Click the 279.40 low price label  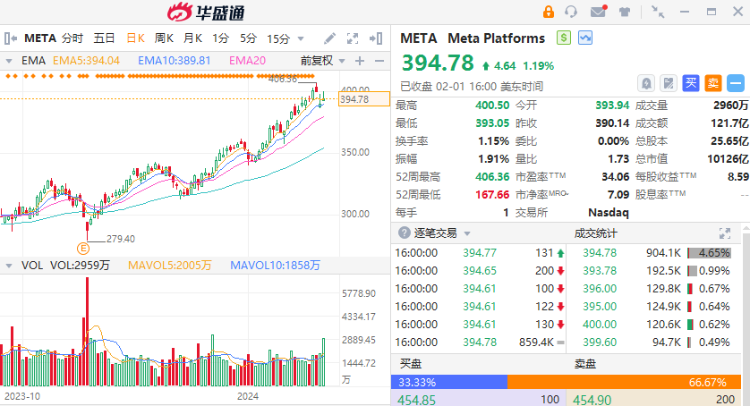121,239
